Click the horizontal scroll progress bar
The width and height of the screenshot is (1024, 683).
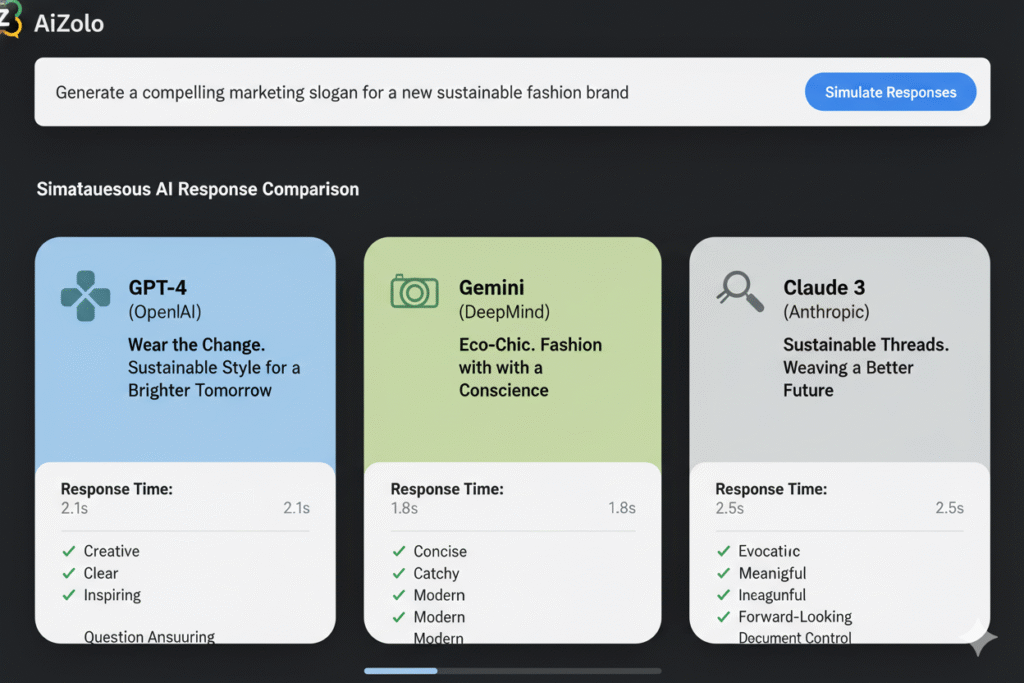coord(512,670)
